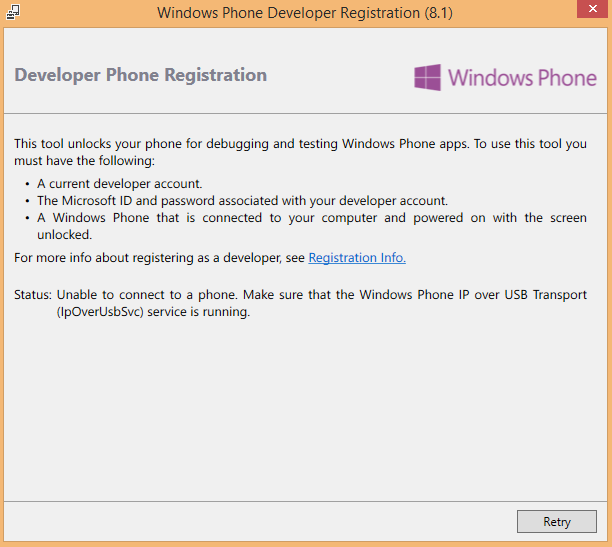Close the Developer Registration window

click(592, 9)
